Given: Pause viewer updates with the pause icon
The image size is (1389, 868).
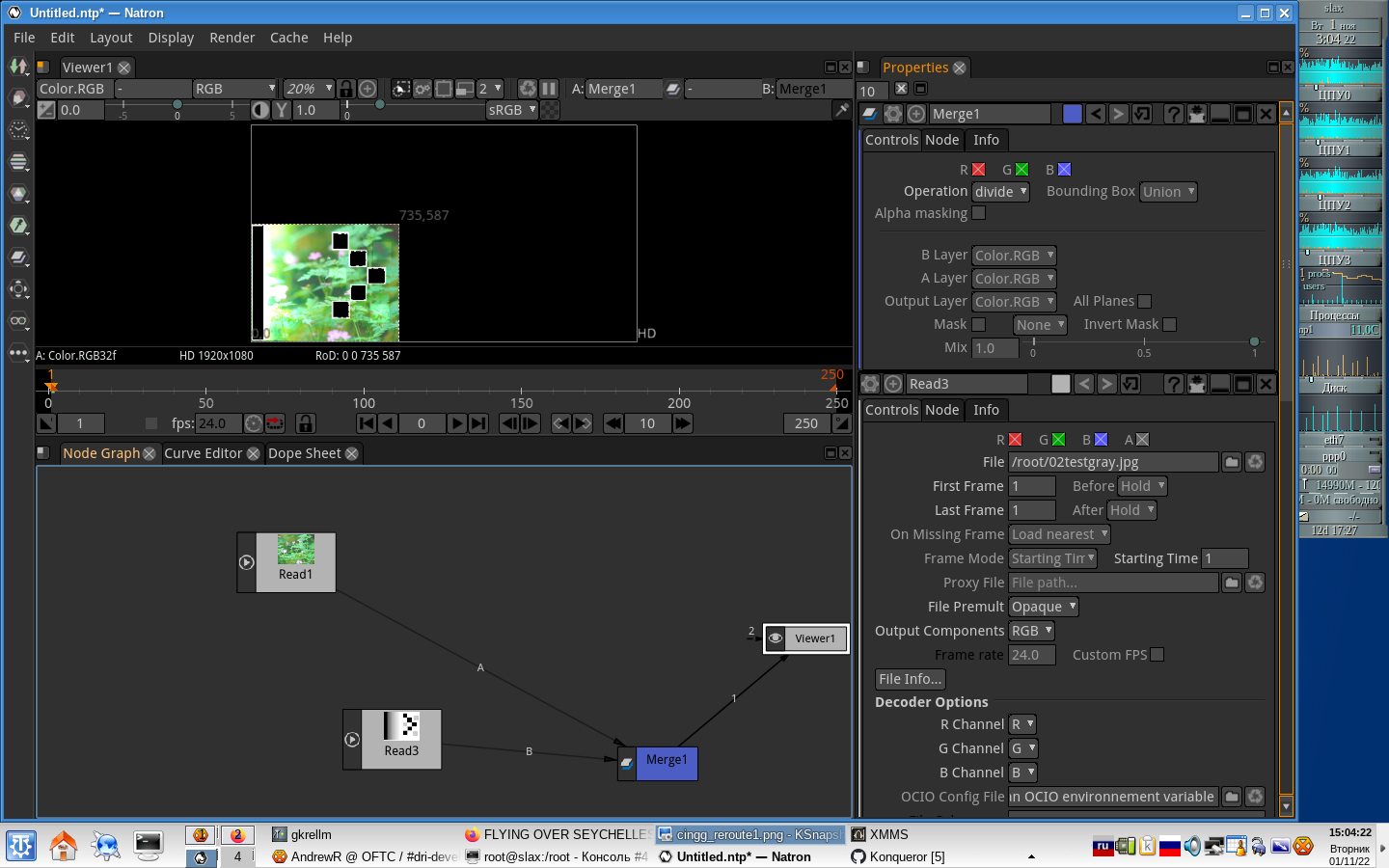Looking at the screenshot, I should (x=549, y=89).
